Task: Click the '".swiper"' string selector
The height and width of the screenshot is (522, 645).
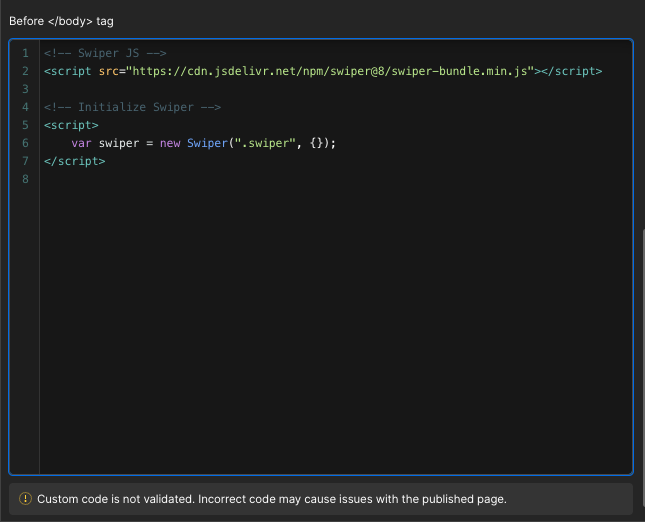Action: coord(265,143)
